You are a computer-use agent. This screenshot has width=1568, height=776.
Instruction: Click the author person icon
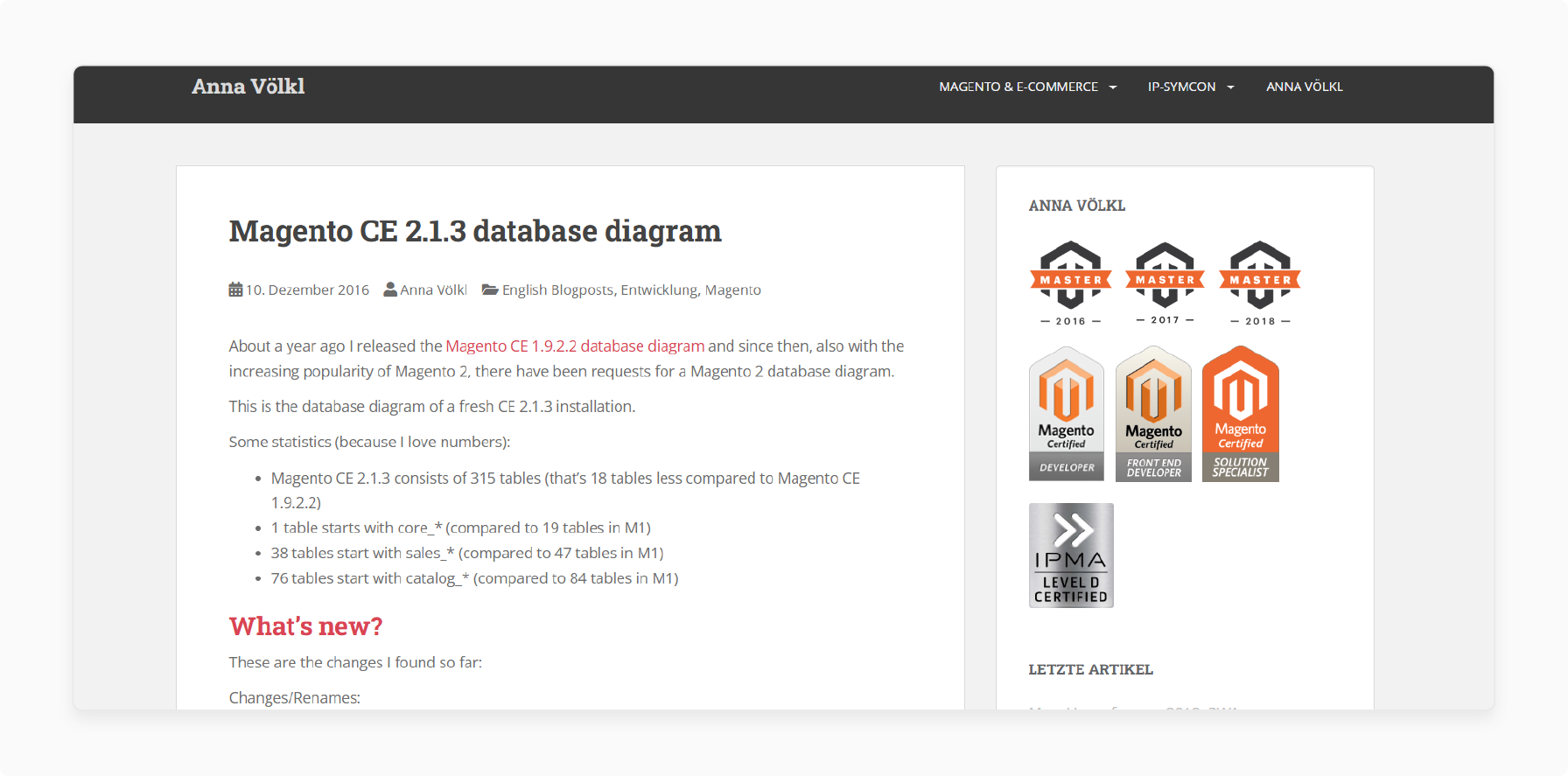[x=390, y=290]
